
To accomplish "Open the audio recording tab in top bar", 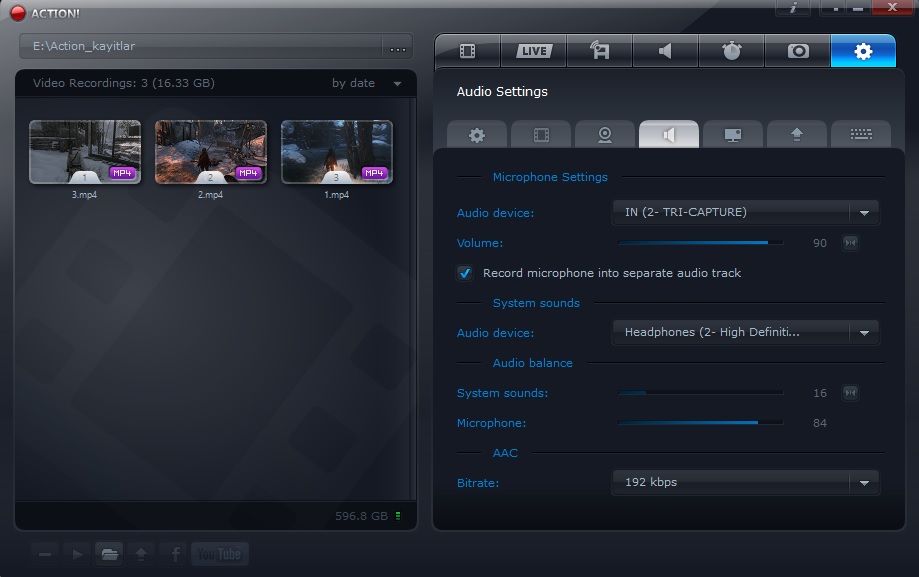I will point(665,51).
